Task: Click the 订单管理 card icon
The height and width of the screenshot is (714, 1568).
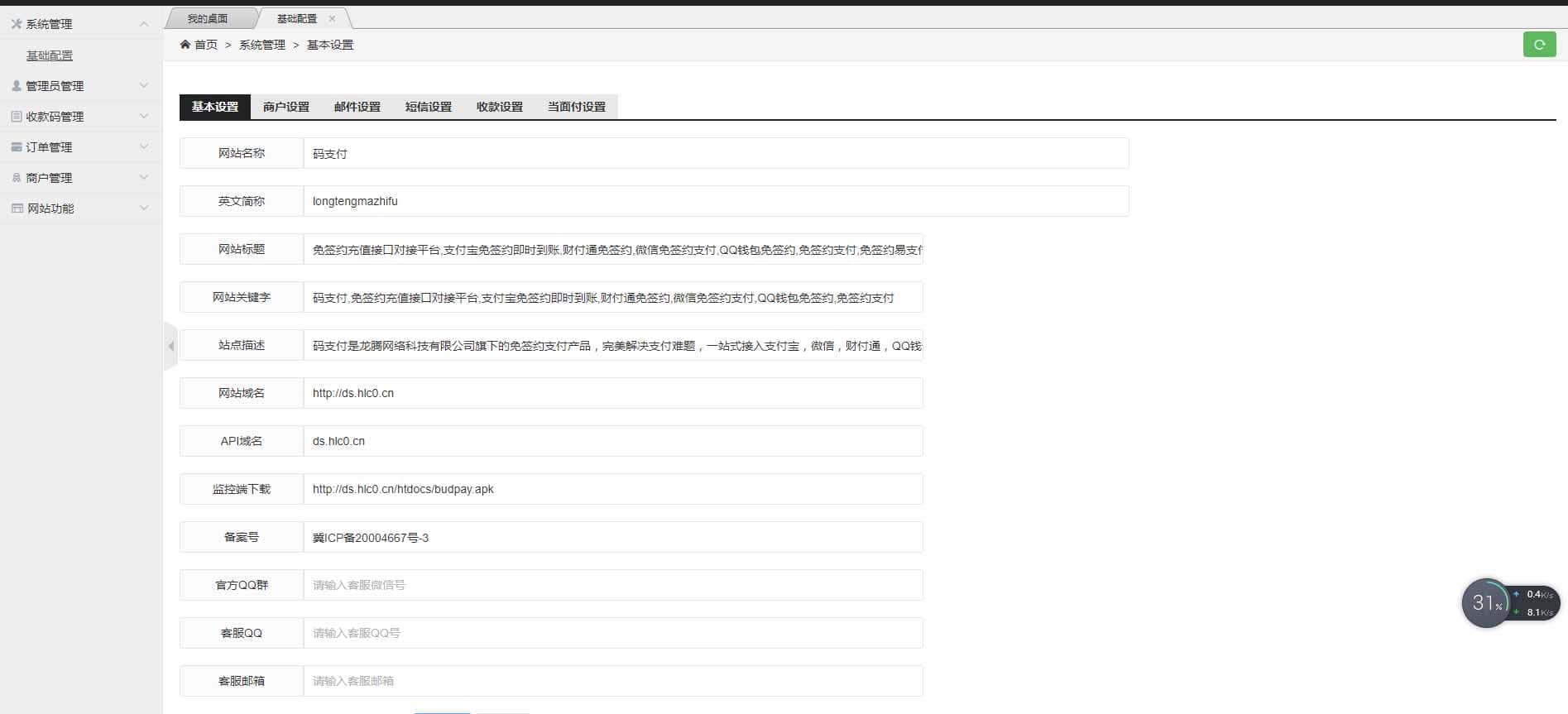Action: [17, 147]
